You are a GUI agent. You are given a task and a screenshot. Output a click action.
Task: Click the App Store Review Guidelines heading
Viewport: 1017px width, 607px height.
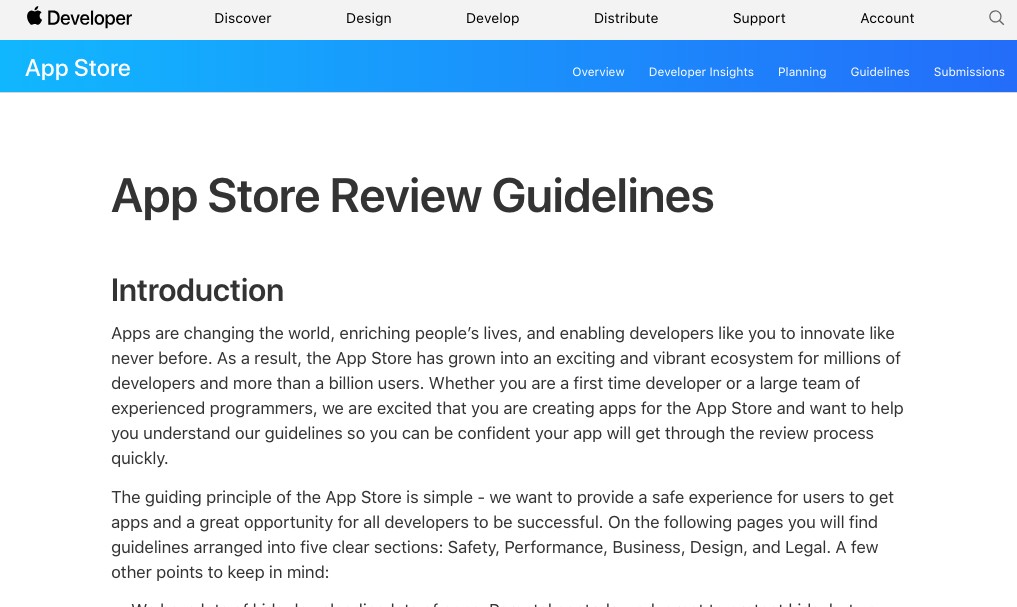413,196
